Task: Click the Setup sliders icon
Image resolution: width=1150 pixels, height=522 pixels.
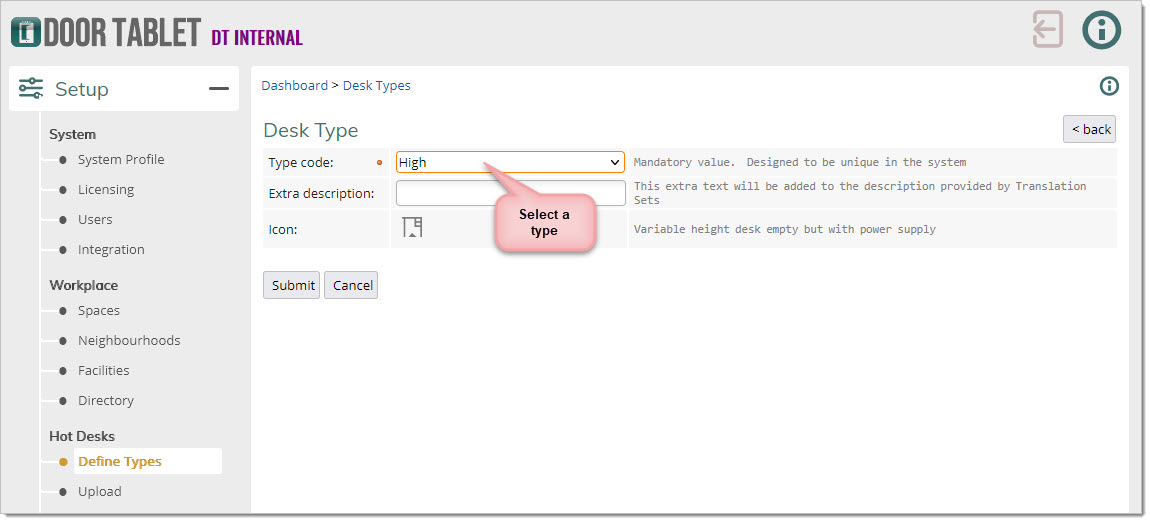Action: (x=31, y=89)
